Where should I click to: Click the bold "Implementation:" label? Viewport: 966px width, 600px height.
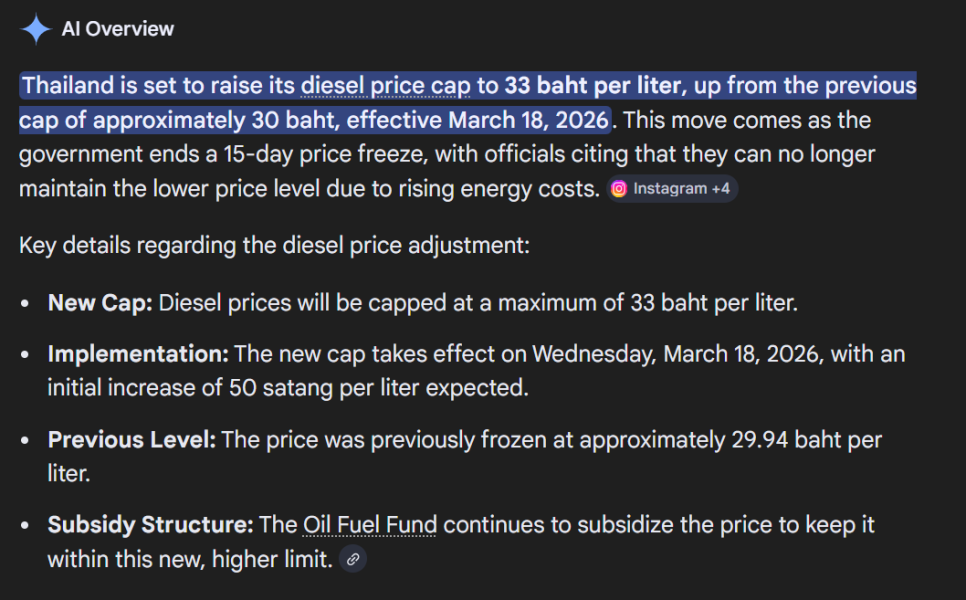tap(138, 354)
